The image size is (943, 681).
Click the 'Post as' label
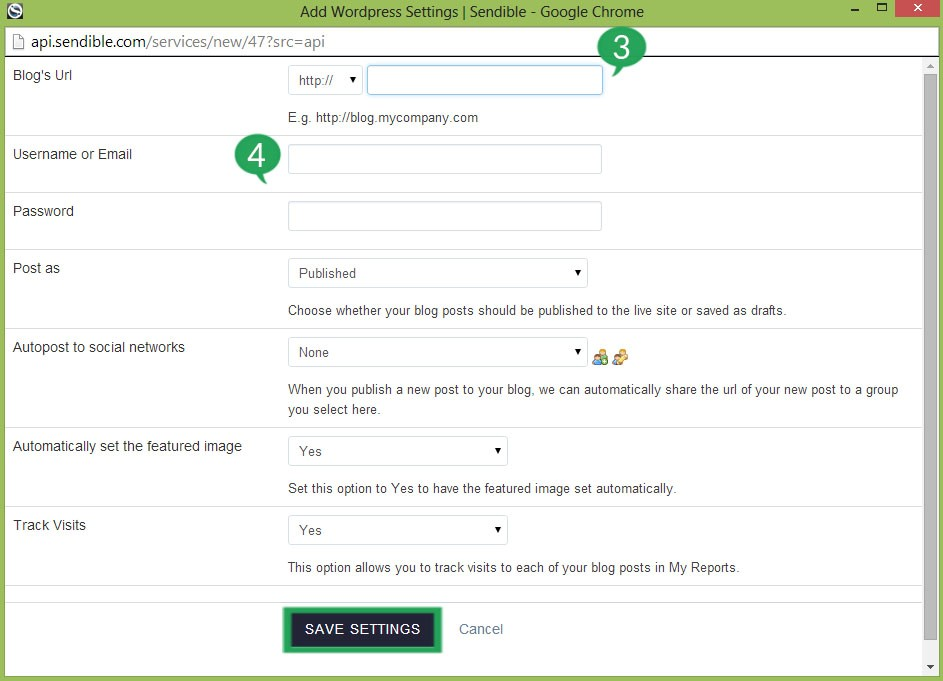pos(36,268)
